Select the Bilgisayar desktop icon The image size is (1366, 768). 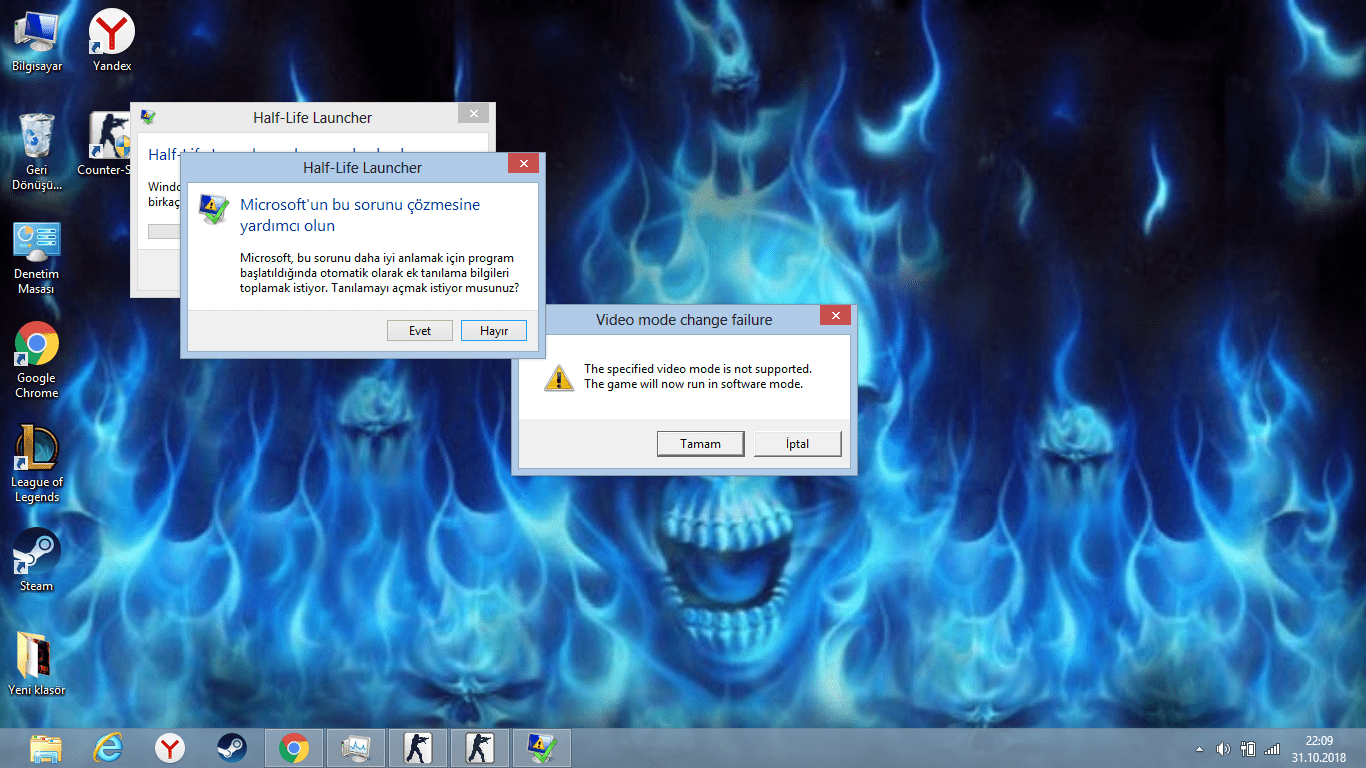click(x=37, y=42)
